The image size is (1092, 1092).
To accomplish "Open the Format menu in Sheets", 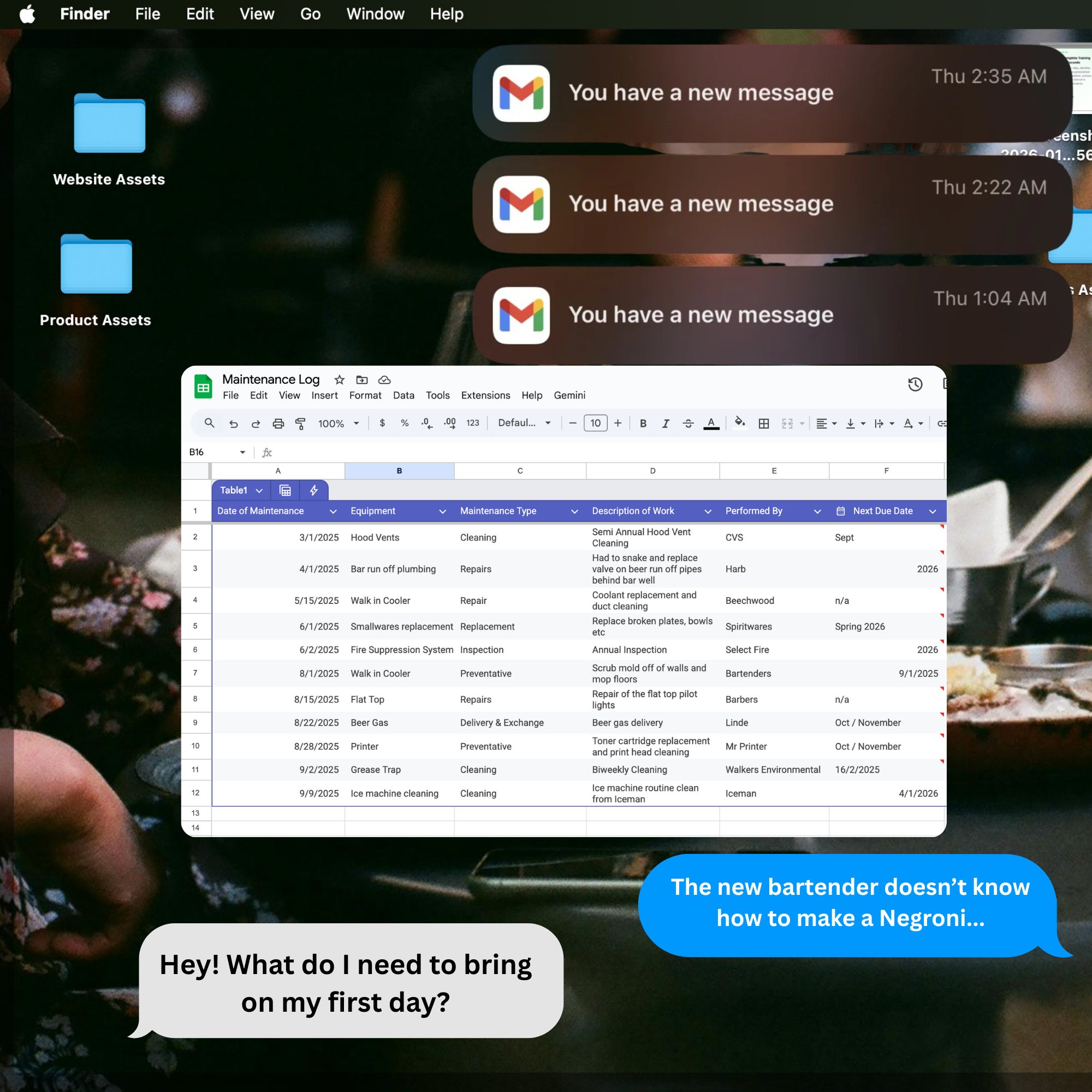I will coord(365,395).
